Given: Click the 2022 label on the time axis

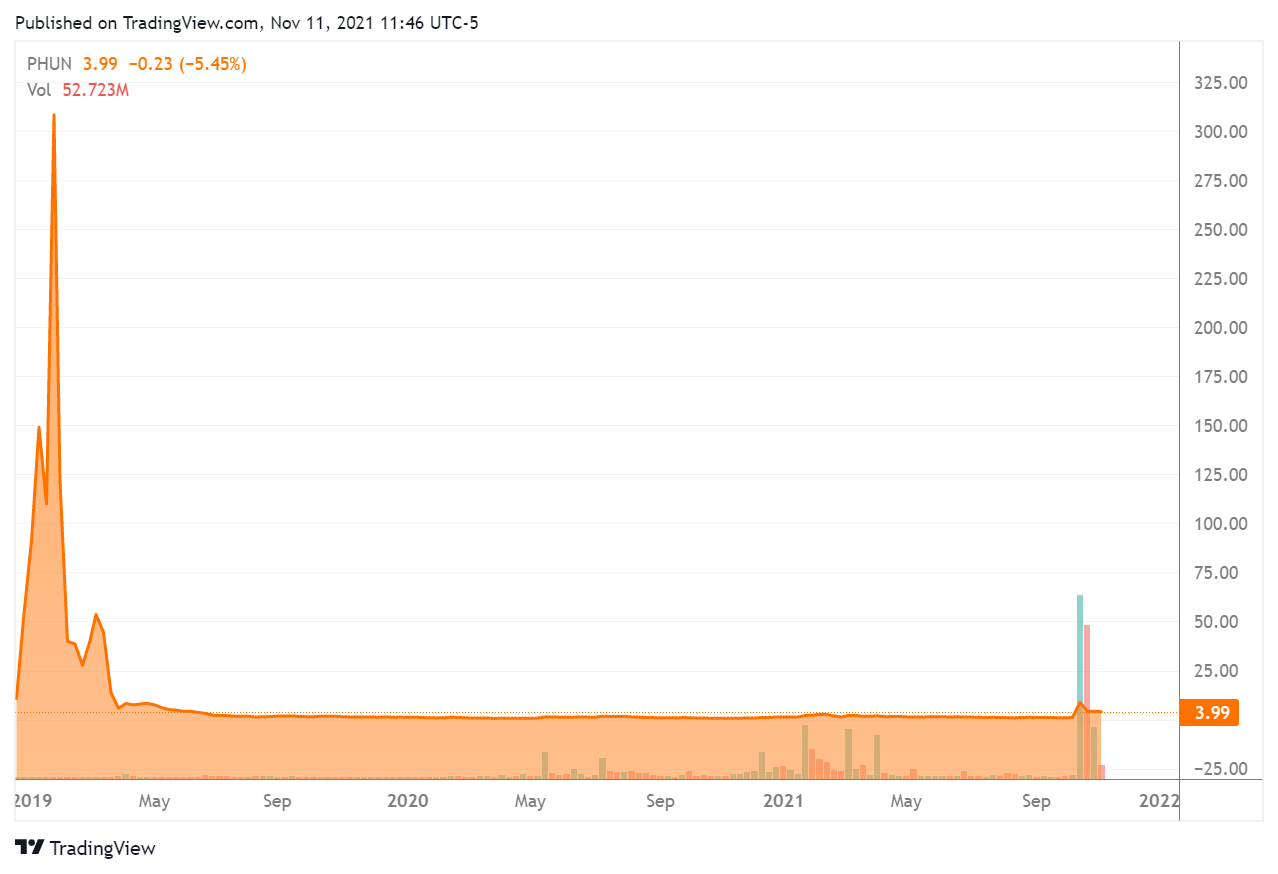Looking at the screenshot, I should click(1158, 801).
